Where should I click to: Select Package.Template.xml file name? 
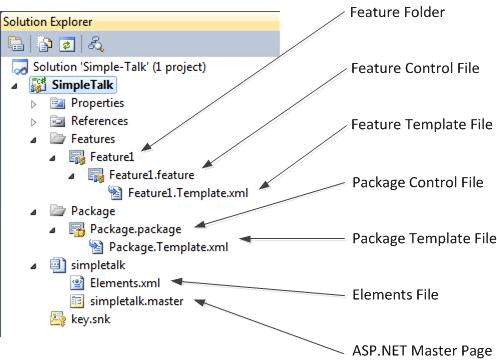(169, 247)
